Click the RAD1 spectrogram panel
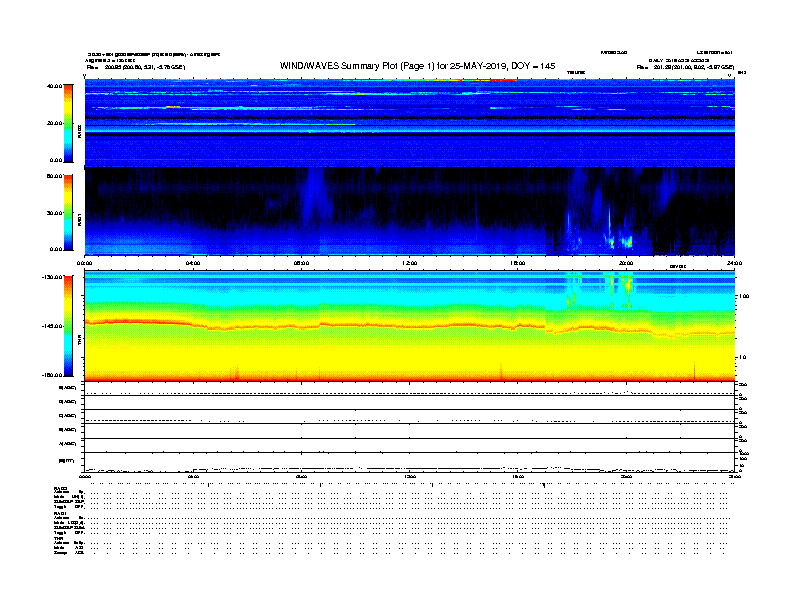This screenshot has width=792, height=612. [x=410, y=211]
